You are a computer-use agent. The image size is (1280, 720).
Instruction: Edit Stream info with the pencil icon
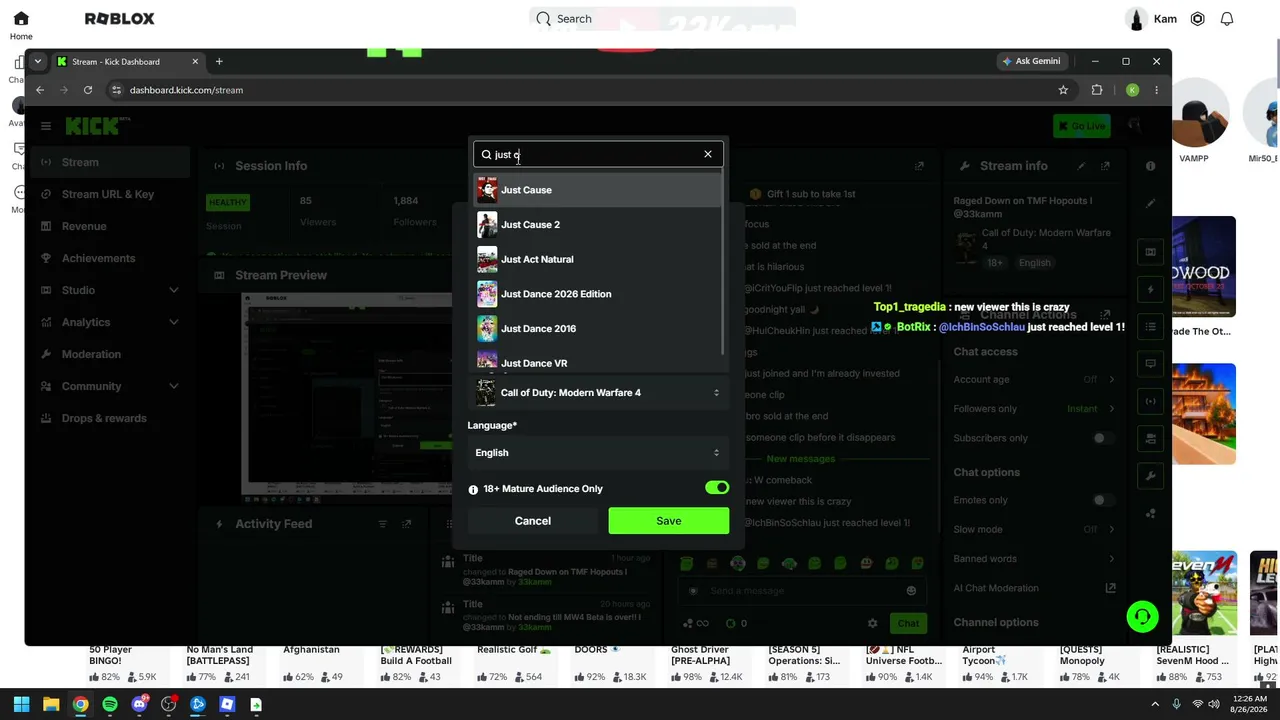click(1081, 166)
